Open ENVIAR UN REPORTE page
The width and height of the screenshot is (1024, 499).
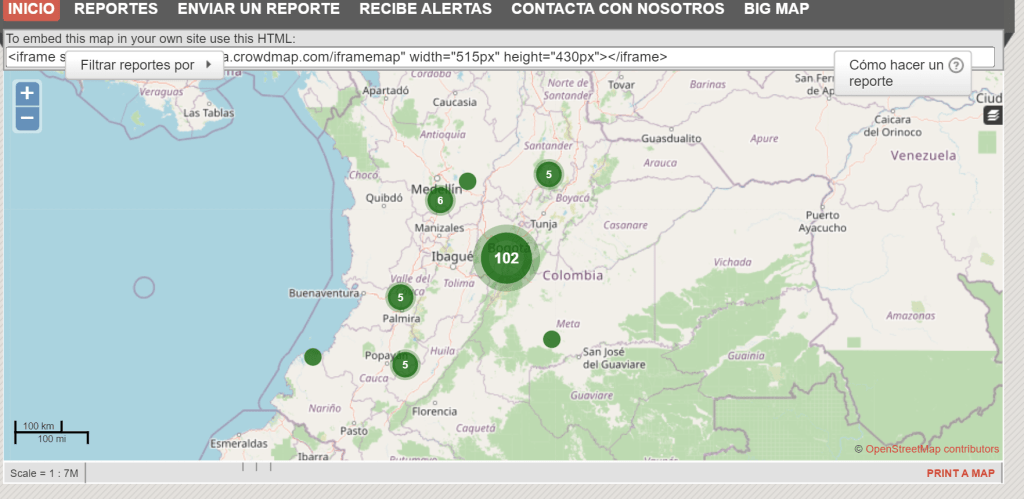pyautogui.click(x=258, y=9)
